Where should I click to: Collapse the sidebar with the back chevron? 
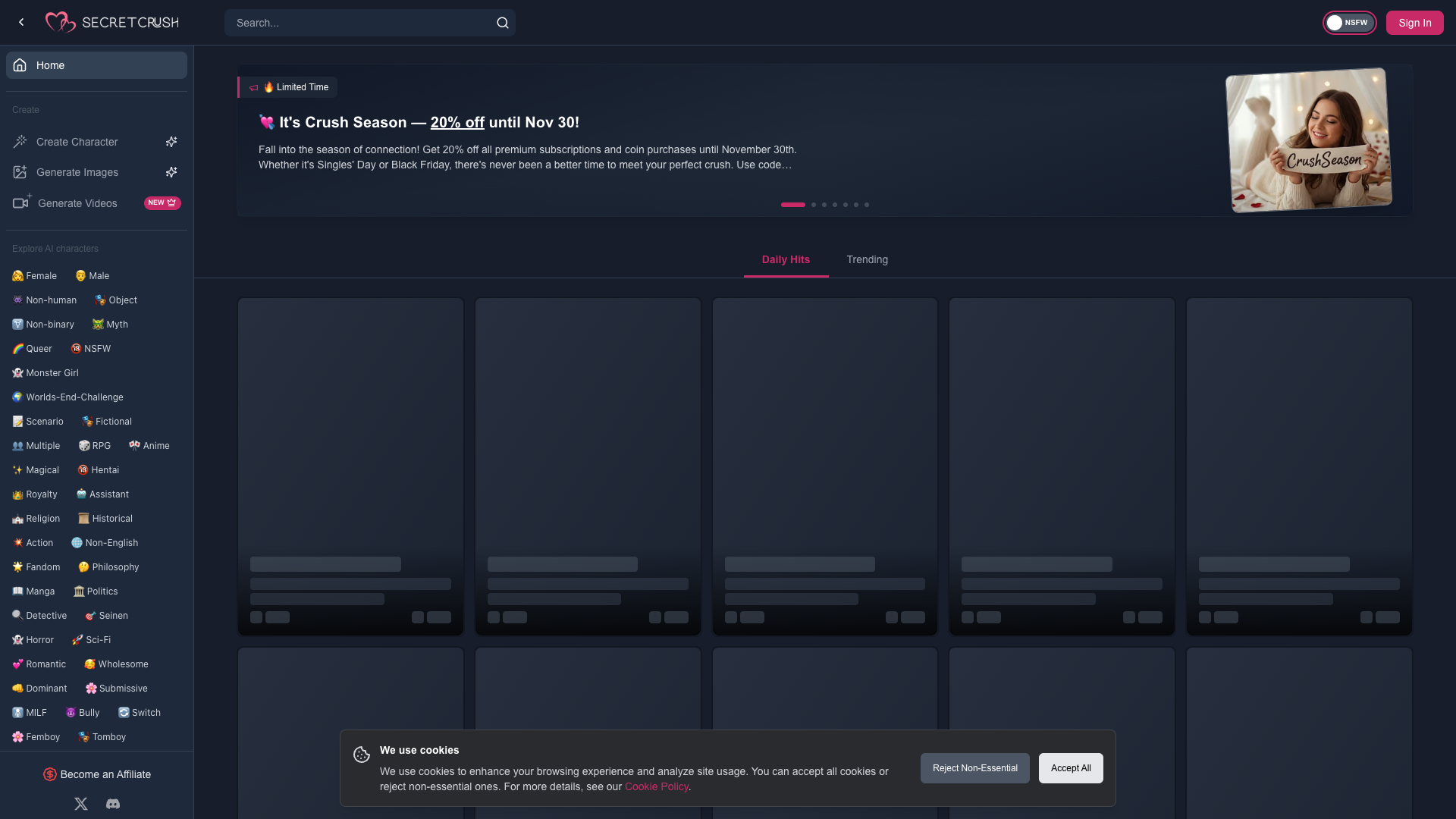(x=21, y=23)
